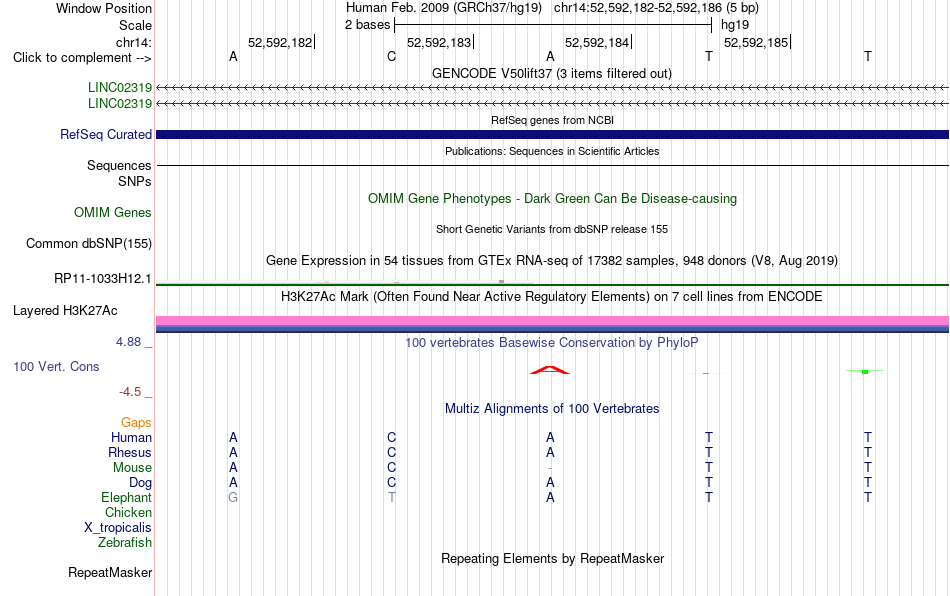Image resolution: width=950 pixels, height=596 pixels.
Task: Select the Chicken alignment row label
Action: [x=128, y=512]
